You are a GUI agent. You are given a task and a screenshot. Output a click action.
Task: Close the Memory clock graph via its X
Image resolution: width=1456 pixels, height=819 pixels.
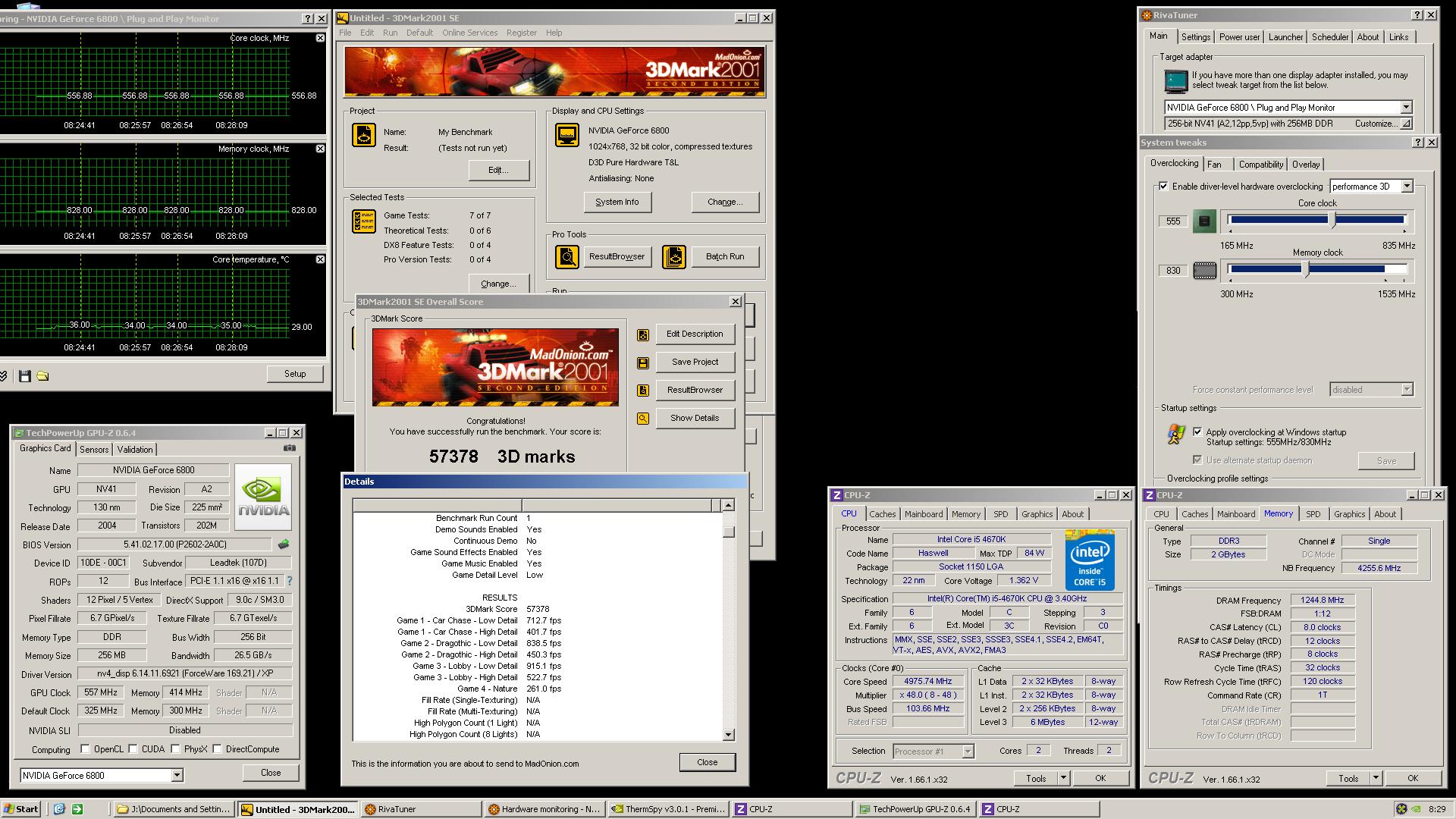tap(320, 149)
